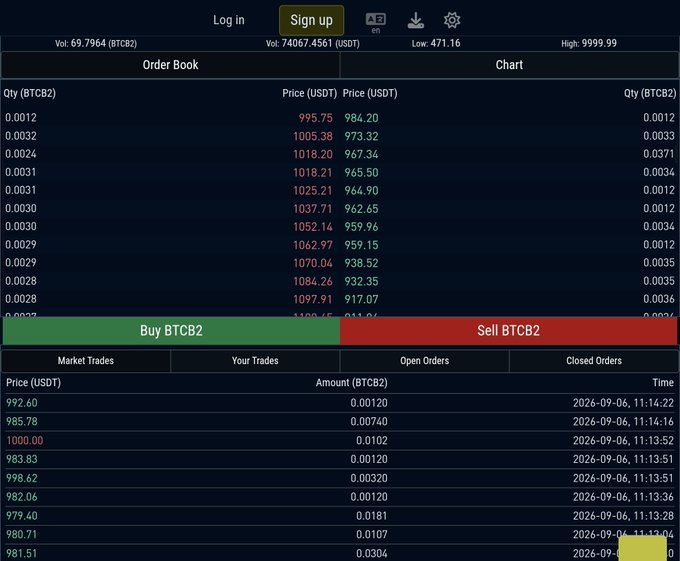Select ask price 1062.97
The width and height of the screenshot is (680, 561).
(x=313, y=245)
